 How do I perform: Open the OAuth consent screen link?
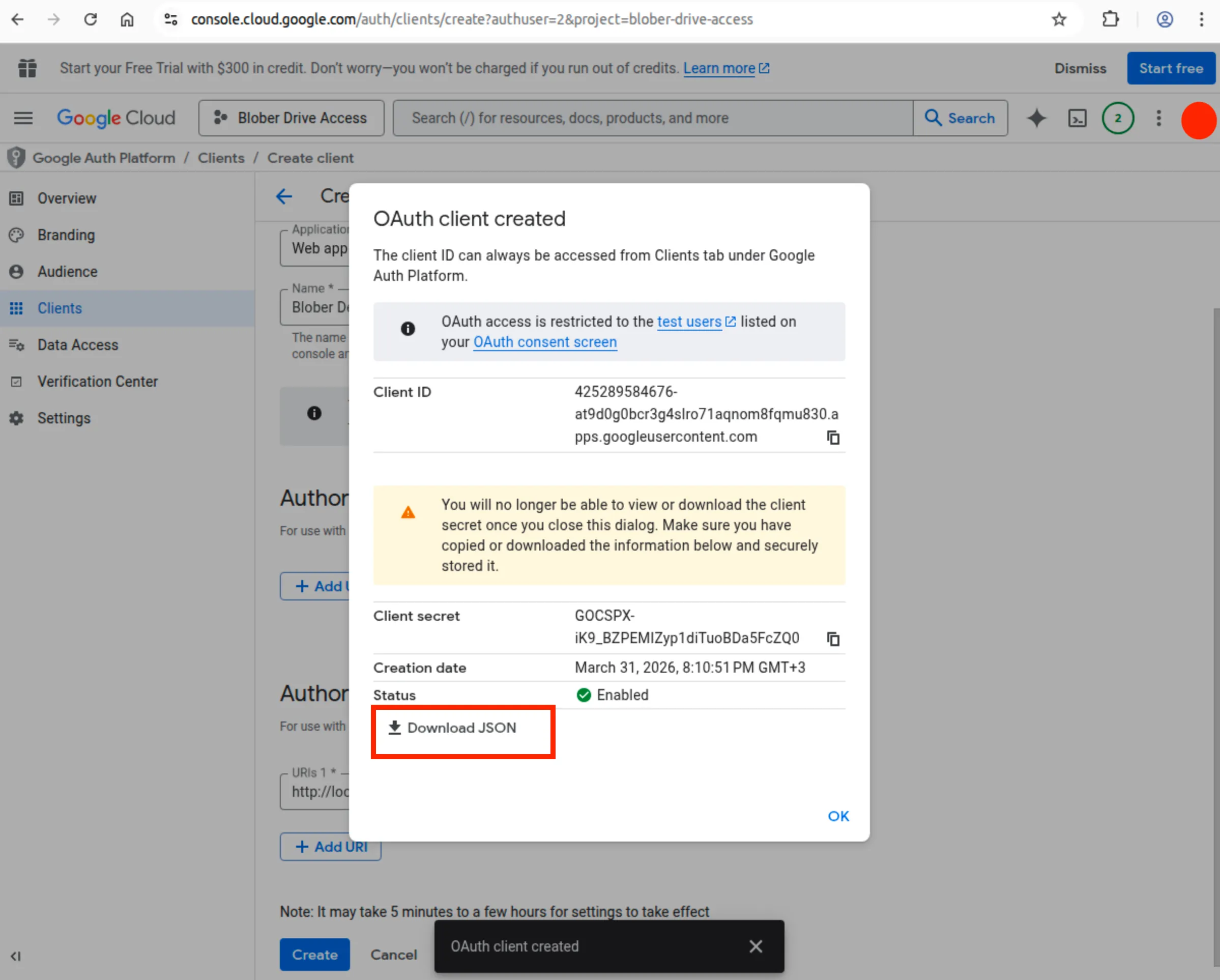tap(544, 342)
